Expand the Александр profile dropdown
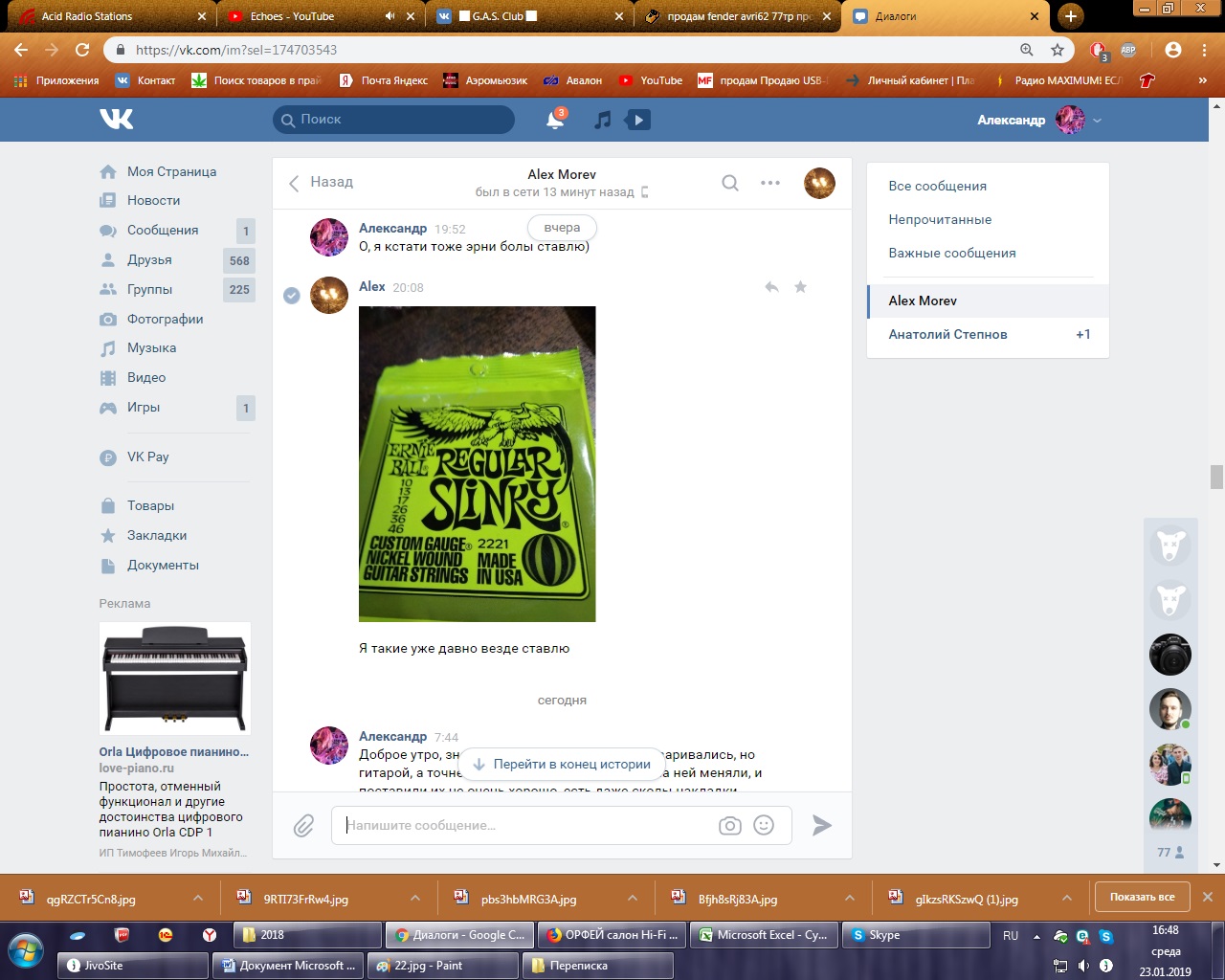1225x980 pixels. [1097, 121]
